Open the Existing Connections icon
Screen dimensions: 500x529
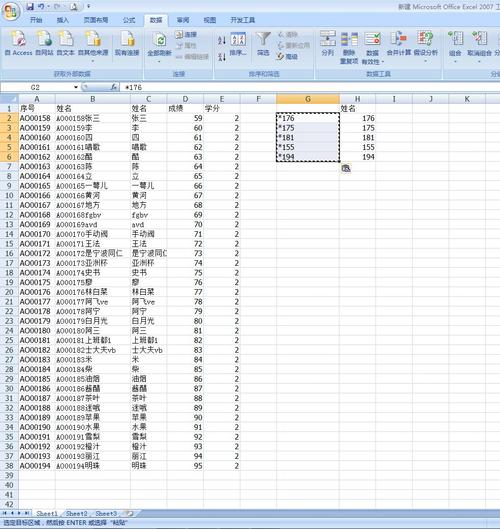point(127,39)
